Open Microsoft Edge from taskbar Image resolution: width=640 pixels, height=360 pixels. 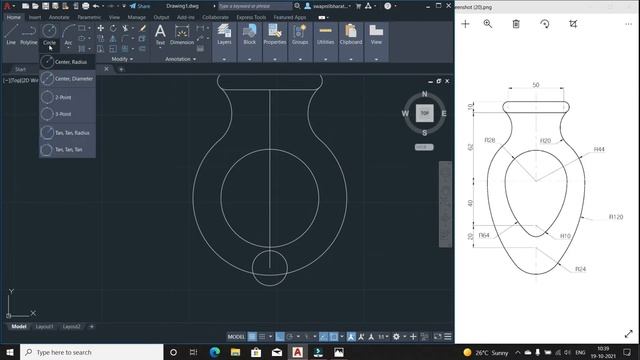215,352
